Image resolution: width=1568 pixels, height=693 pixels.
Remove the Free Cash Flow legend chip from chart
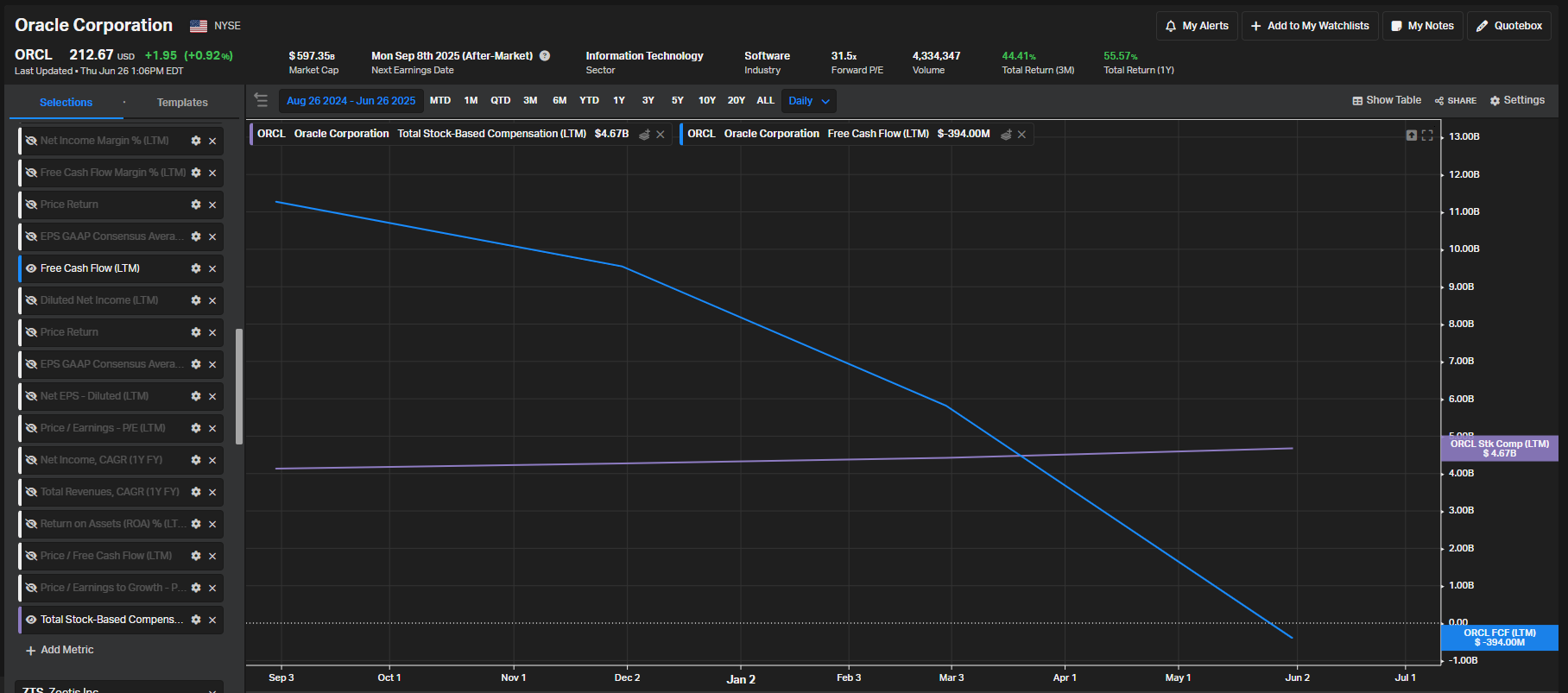pos(1021,134)
